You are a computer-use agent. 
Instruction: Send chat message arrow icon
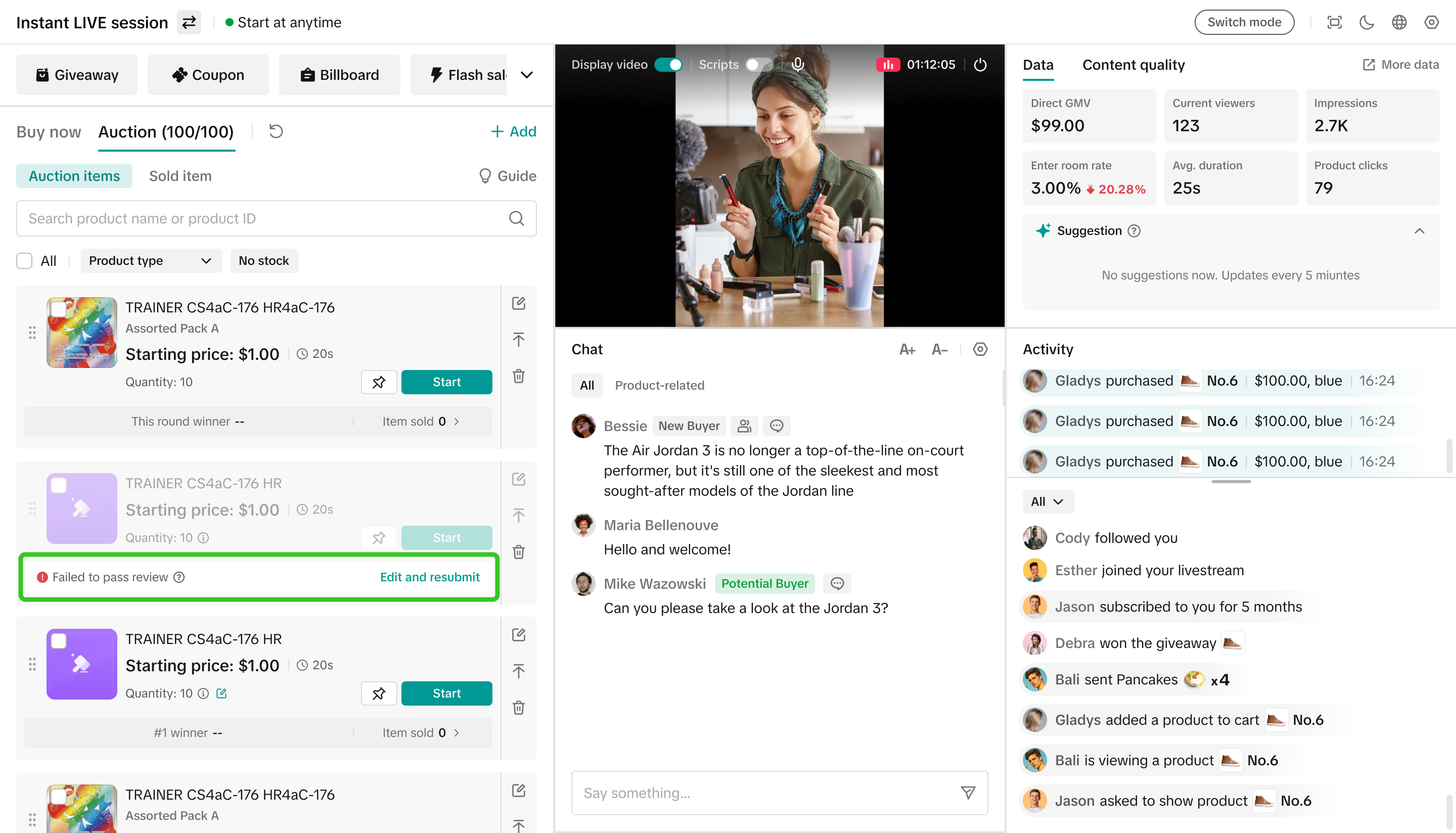coord(968,793)
